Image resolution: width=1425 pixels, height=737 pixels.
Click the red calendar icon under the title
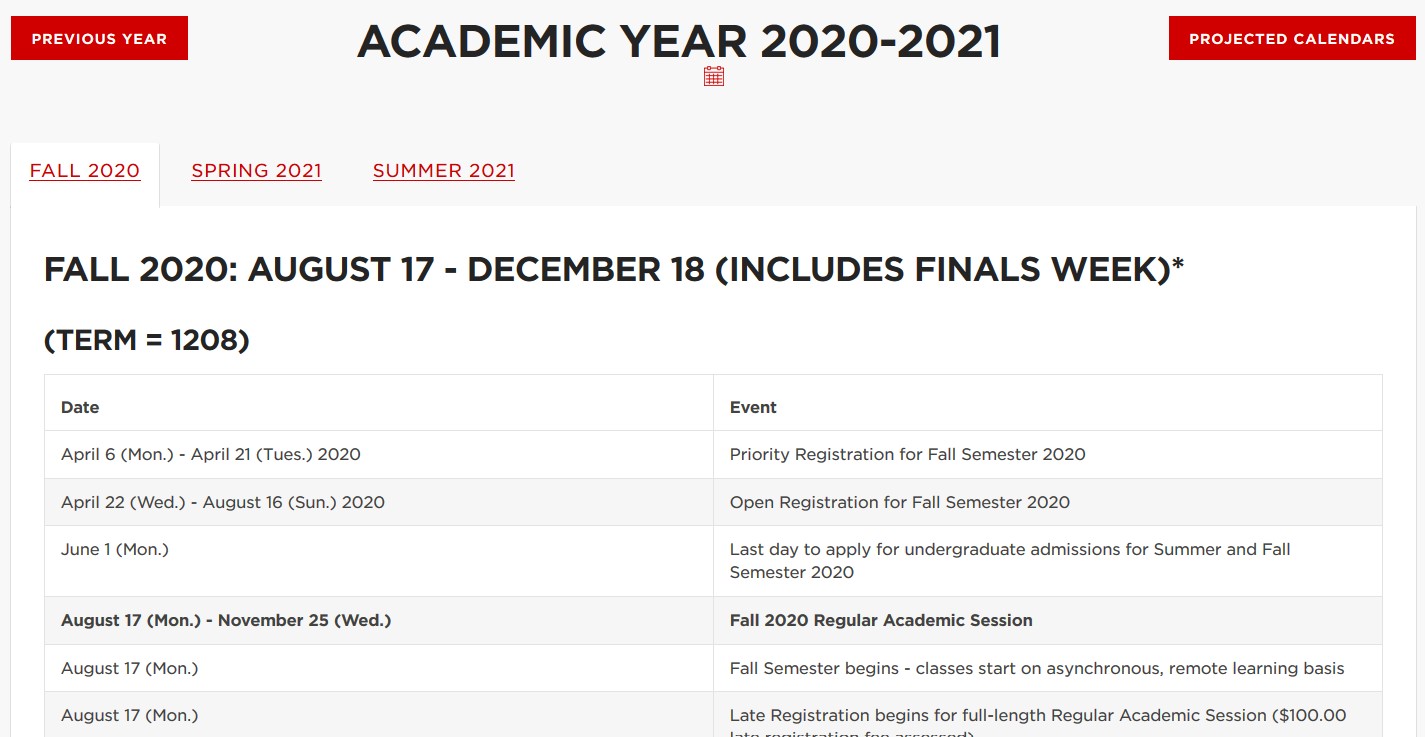click(713, 76)
